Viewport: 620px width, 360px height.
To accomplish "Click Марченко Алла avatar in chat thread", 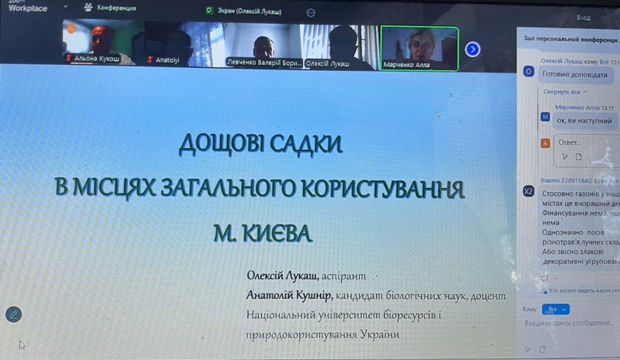I will (545, 117).
